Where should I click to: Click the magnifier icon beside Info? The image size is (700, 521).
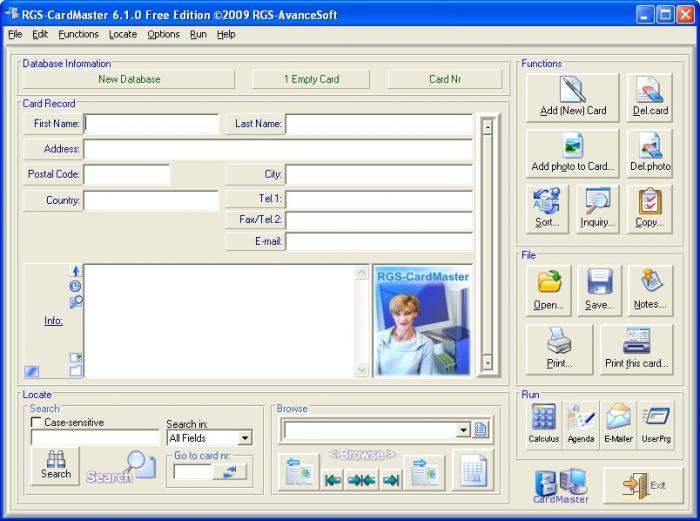75,302
